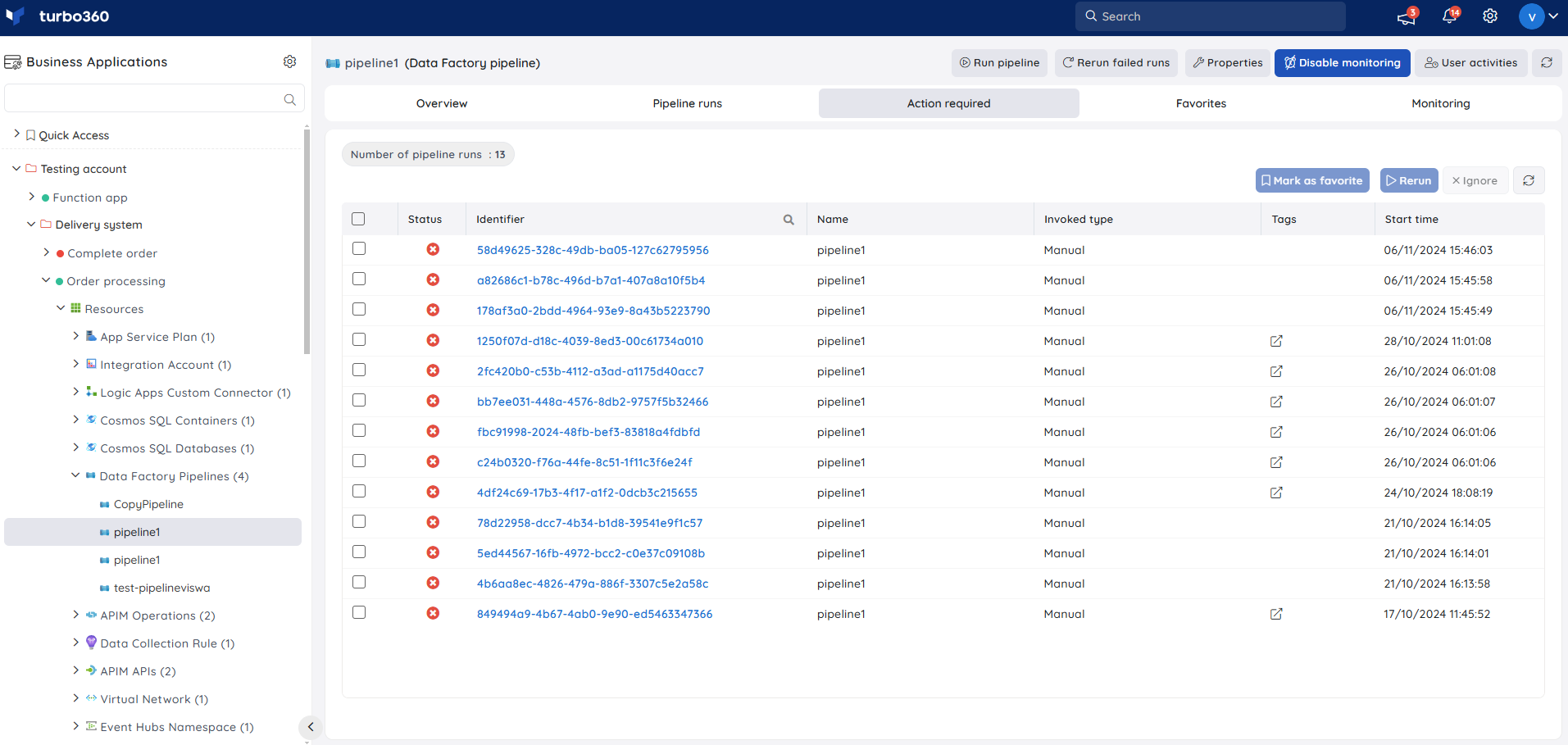Image resolution: width=1568 pixels, height=745 pixels.
Task: Collapse the Testing account node
Action: tap(16, 168)
